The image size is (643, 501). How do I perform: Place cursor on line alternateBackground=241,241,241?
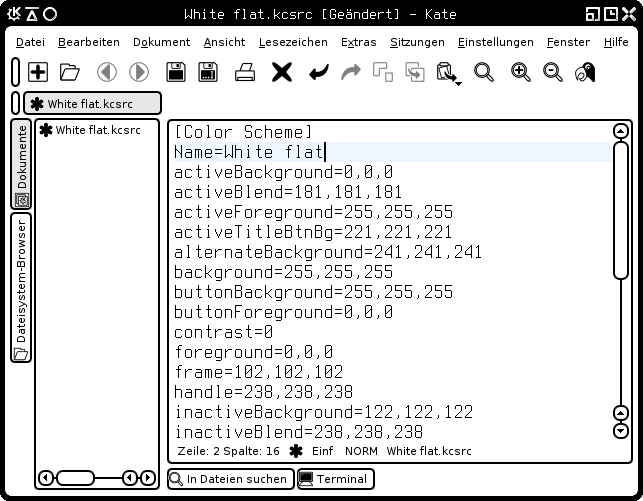coord(328,252)
